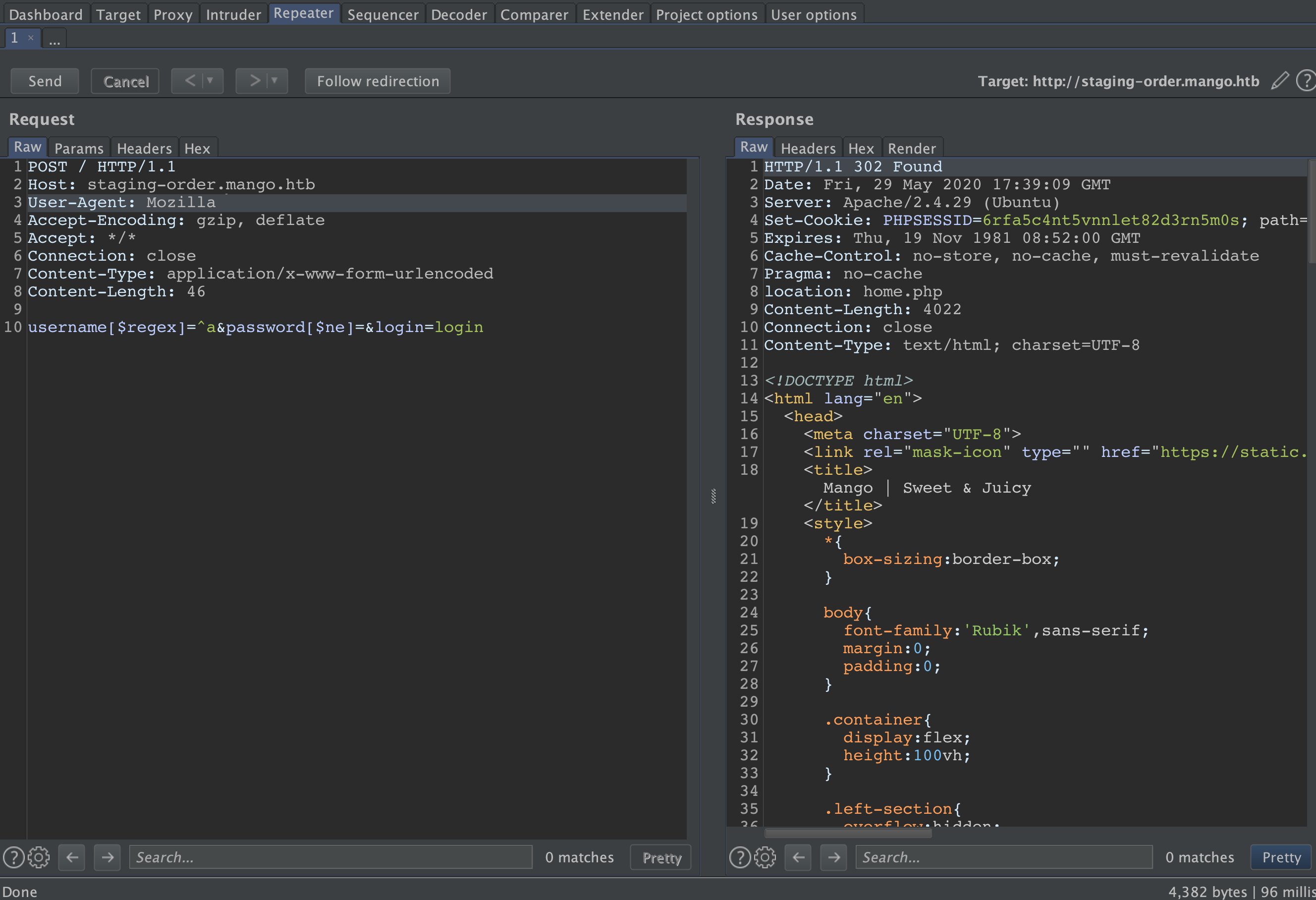Switch to the Target tab
This screenshot has height=900, width=1316.
click(x=118, y=14)
